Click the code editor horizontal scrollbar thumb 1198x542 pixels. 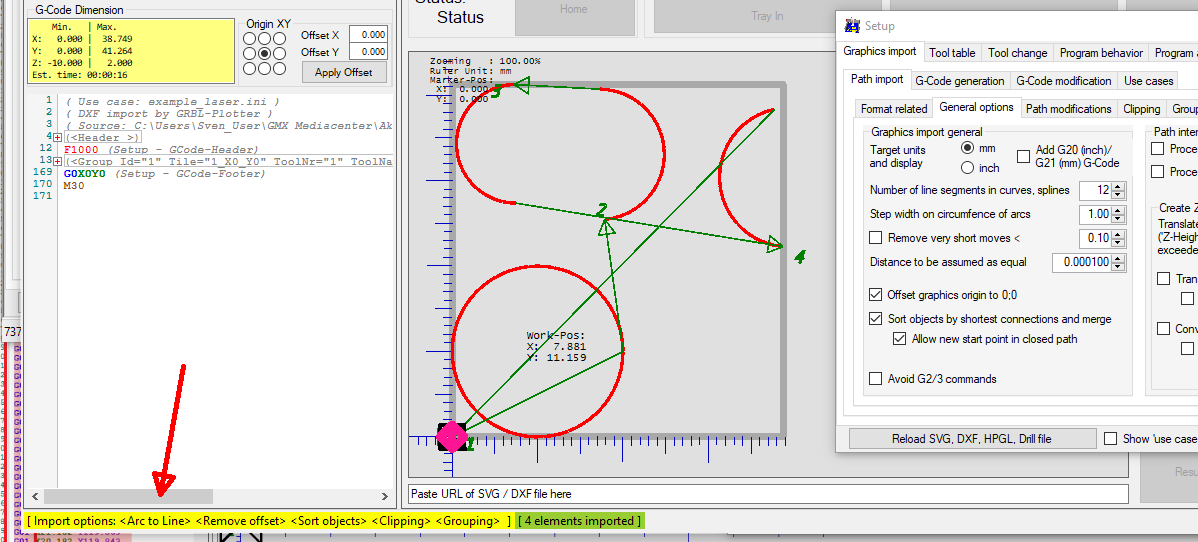128,496
